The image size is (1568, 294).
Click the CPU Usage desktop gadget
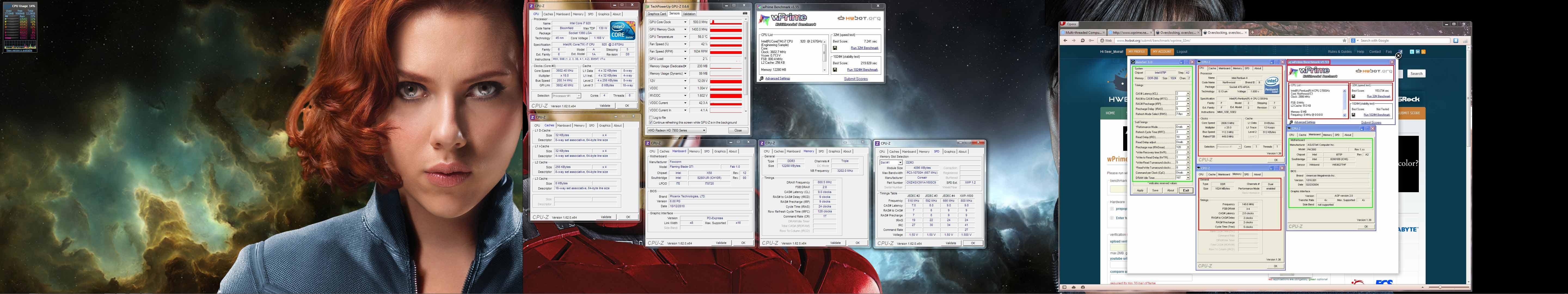[x=20, y=27]
